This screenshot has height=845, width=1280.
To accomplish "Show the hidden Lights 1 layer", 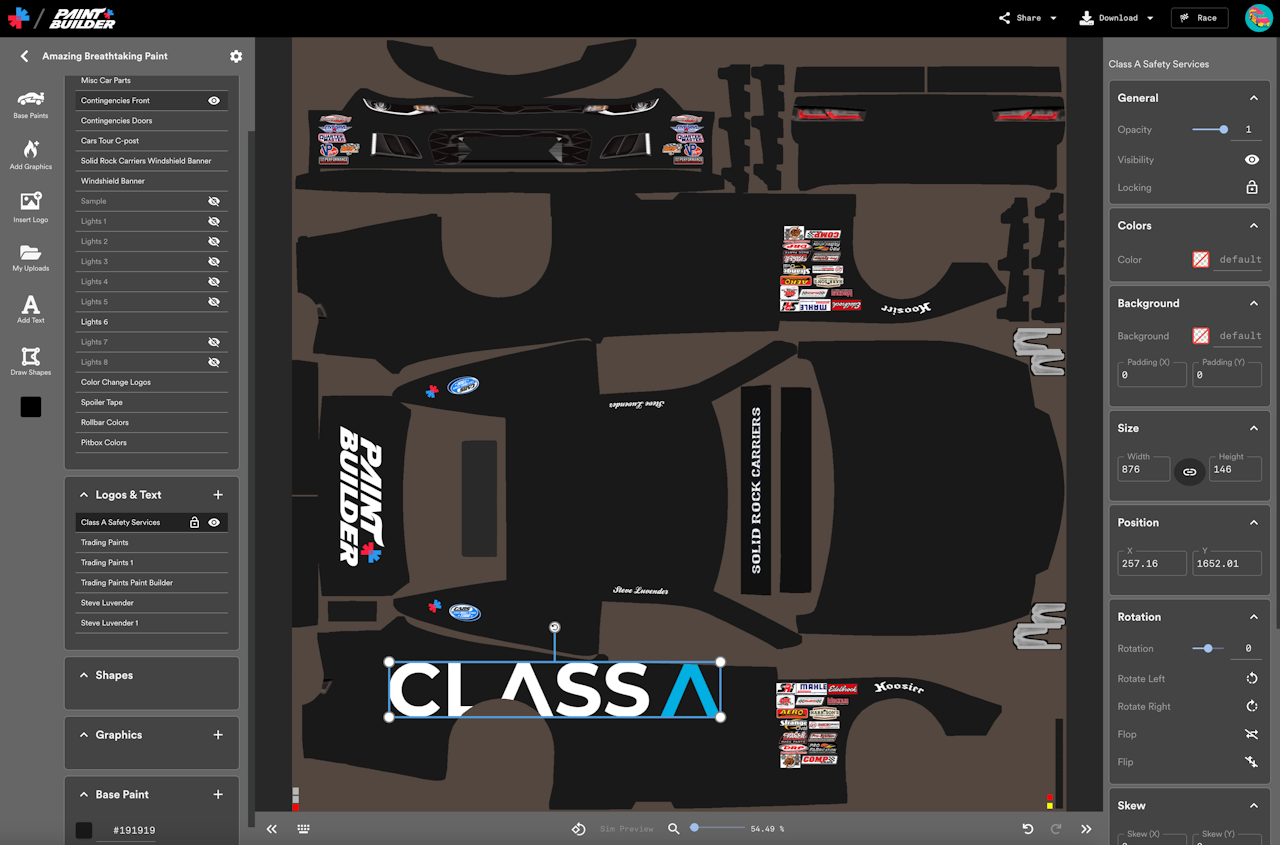I will click(214, 221).
